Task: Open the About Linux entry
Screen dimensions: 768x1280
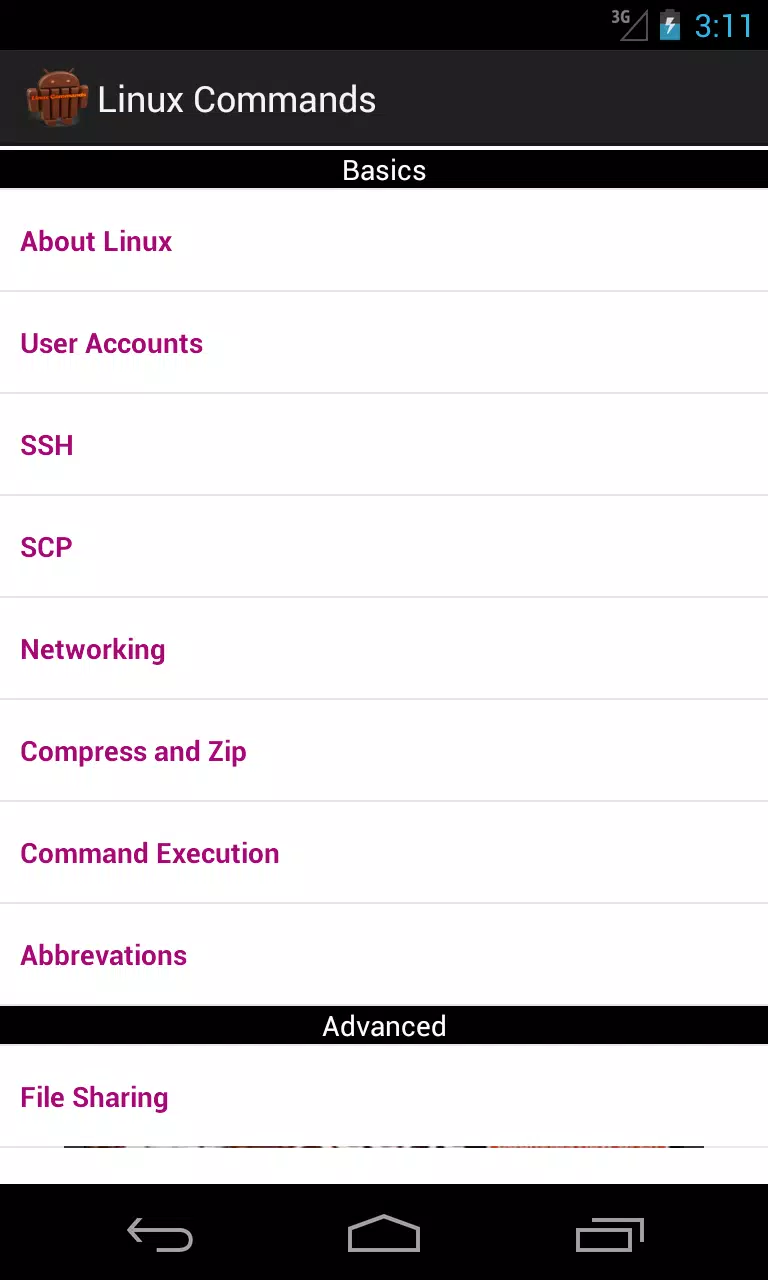Action: tap(384, 241)
